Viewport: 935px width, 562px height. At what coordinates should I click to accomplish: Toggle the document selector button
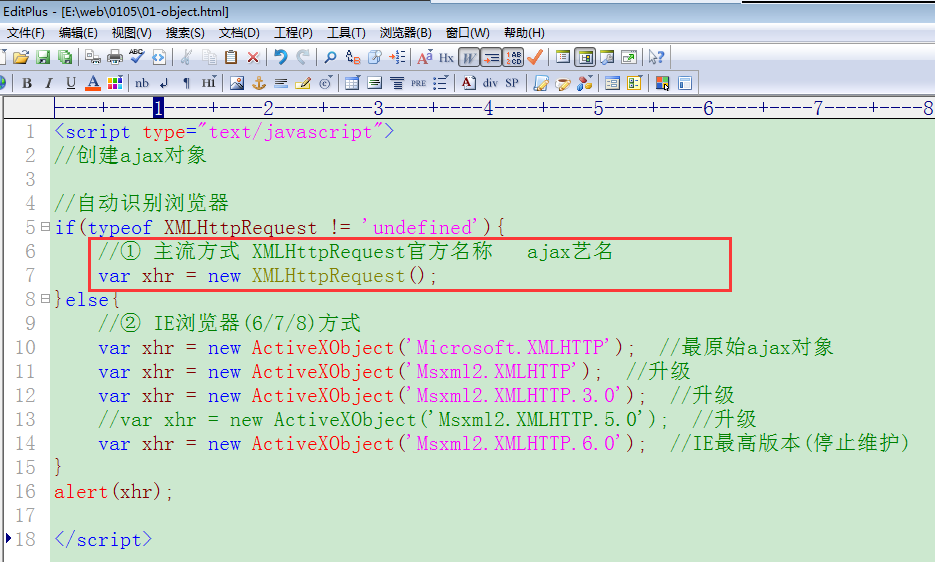click(585, 57)
